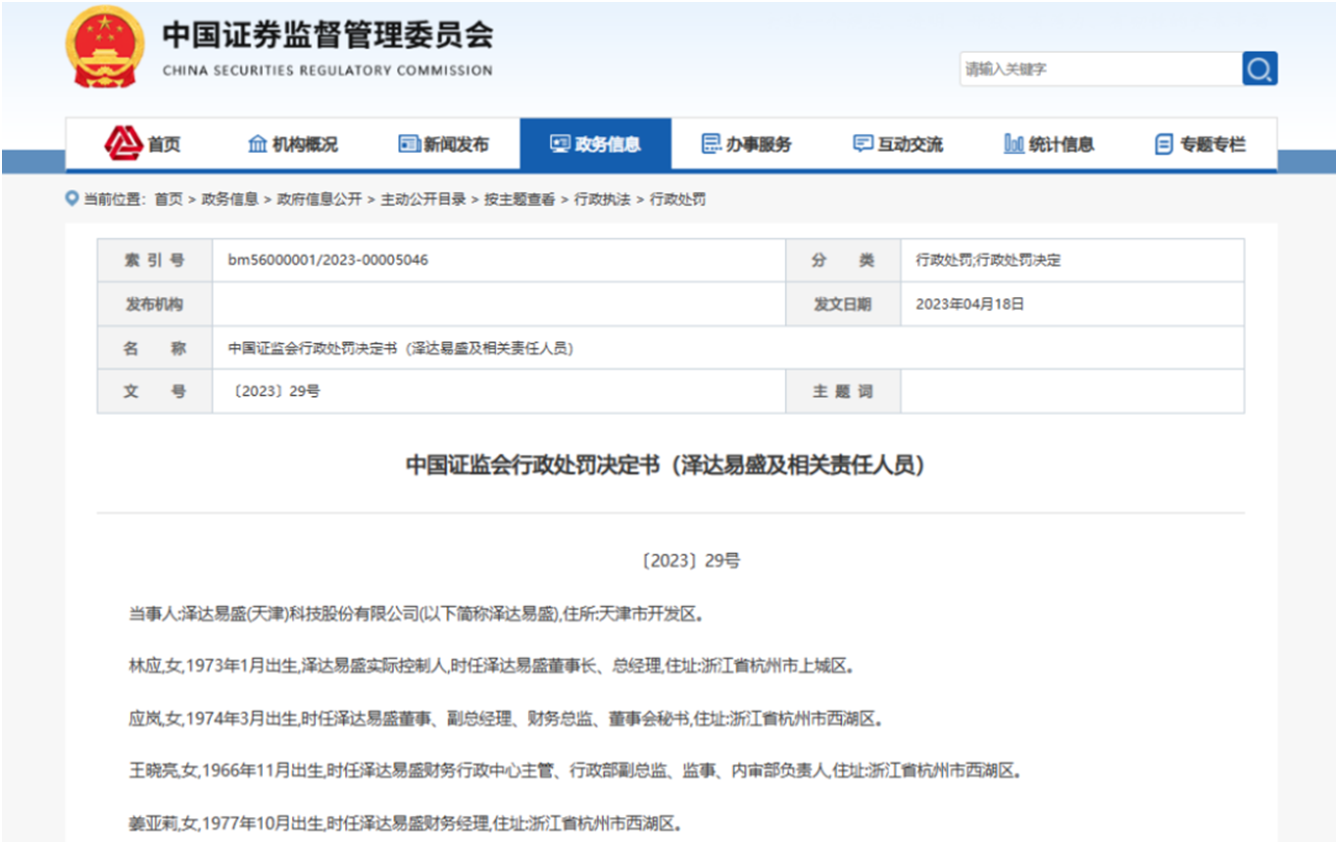Image resolution: width=1338 pixels, height=844 pixels.
Task: Click the building icon beside 机构概况
Action: [257, 144]
